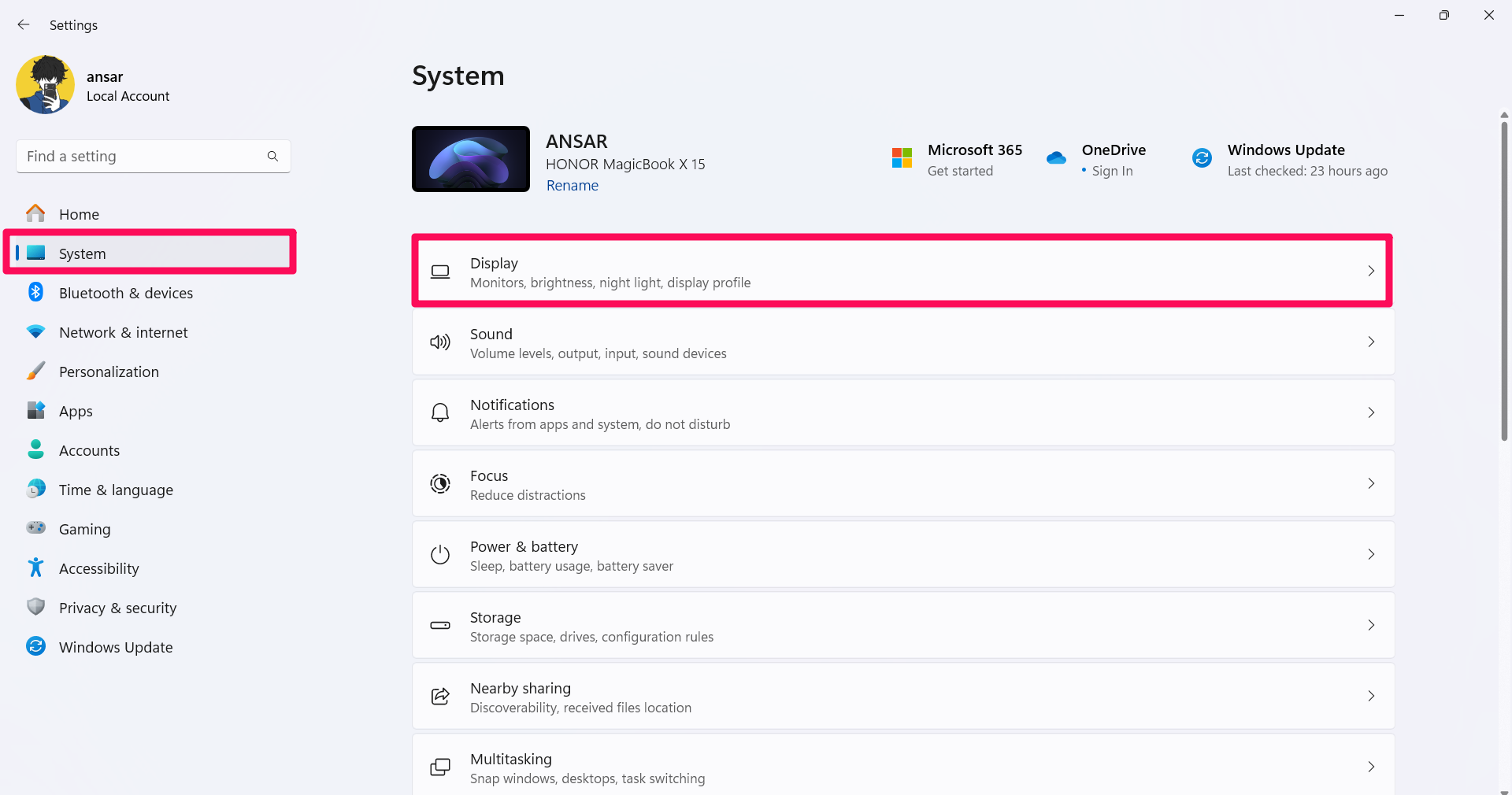Click the Nearby sharing share icon
Image resolution: width=1512 pixels, height=795 pixels.
point(440,696)
